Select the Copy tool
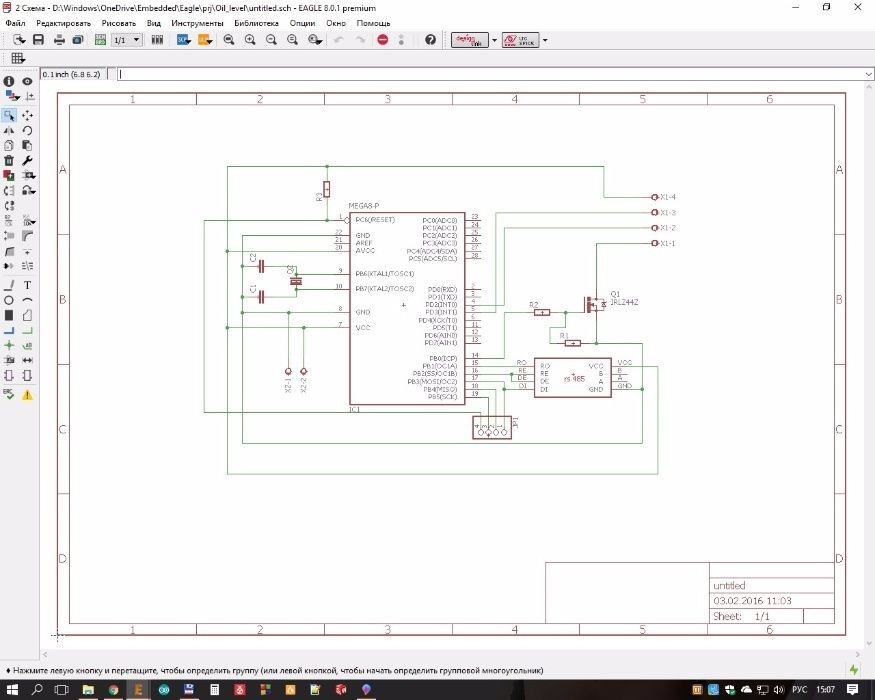The height and width of the screenshot is (700, 875). [x=9, y=146]
